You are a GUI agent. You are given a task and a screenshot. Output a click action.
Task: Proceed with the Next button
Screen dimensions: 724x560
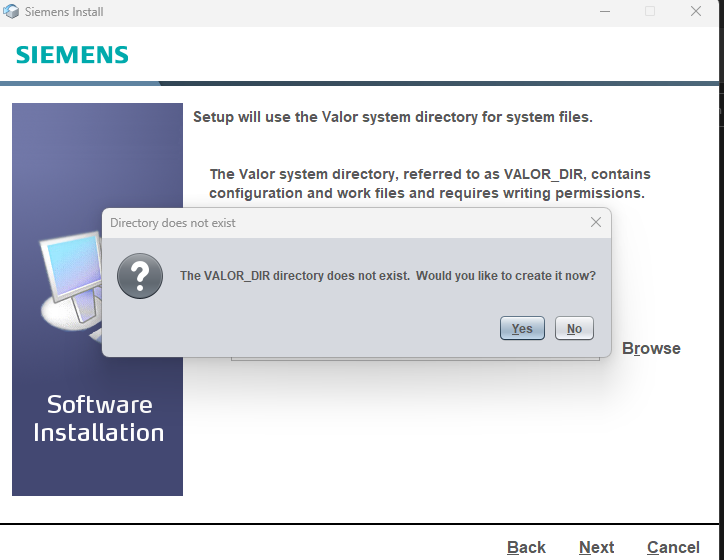[x=596, y=548]
